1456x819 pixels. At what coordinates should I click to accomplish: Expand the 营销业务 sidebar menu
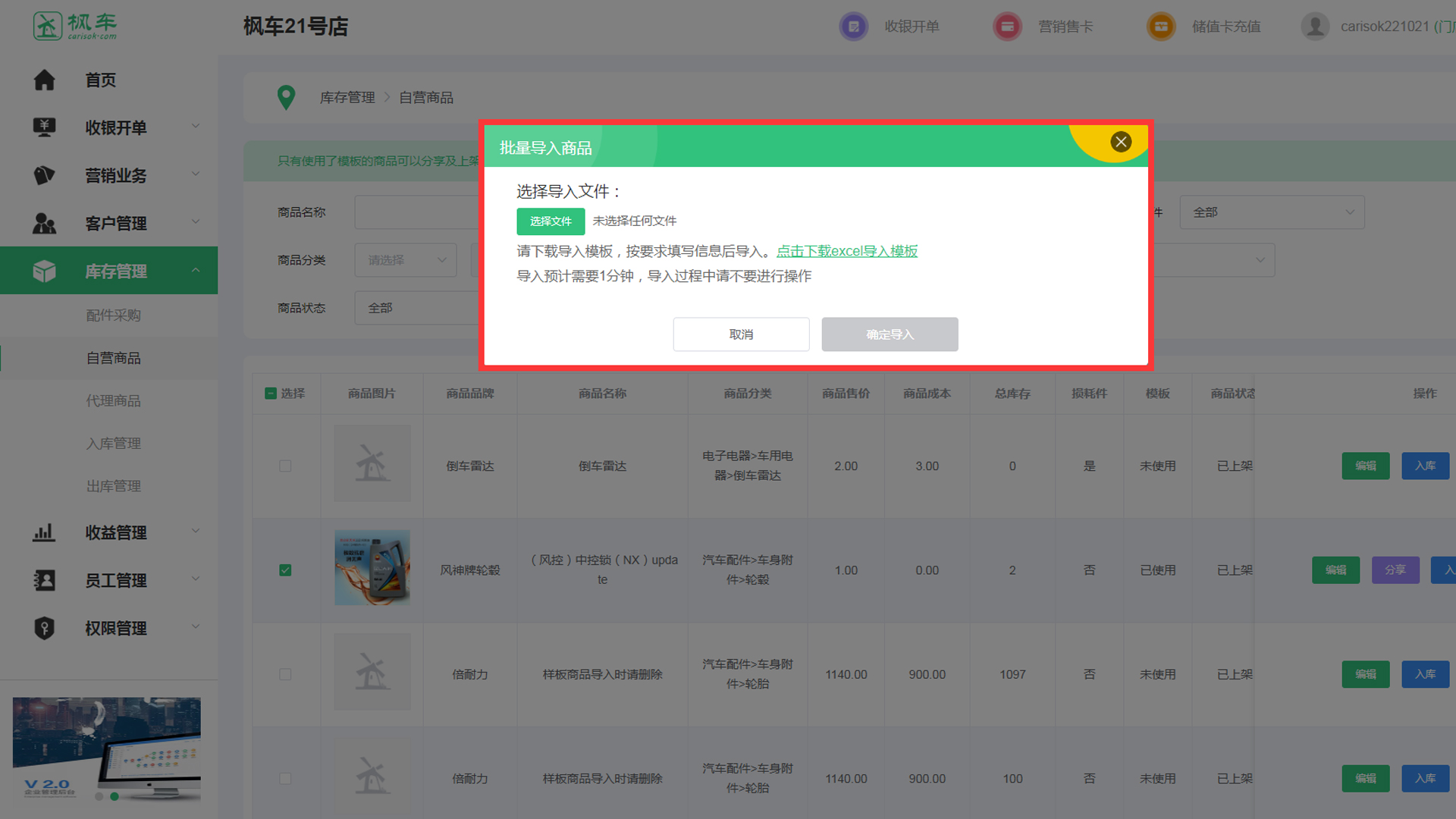(115, 175)
